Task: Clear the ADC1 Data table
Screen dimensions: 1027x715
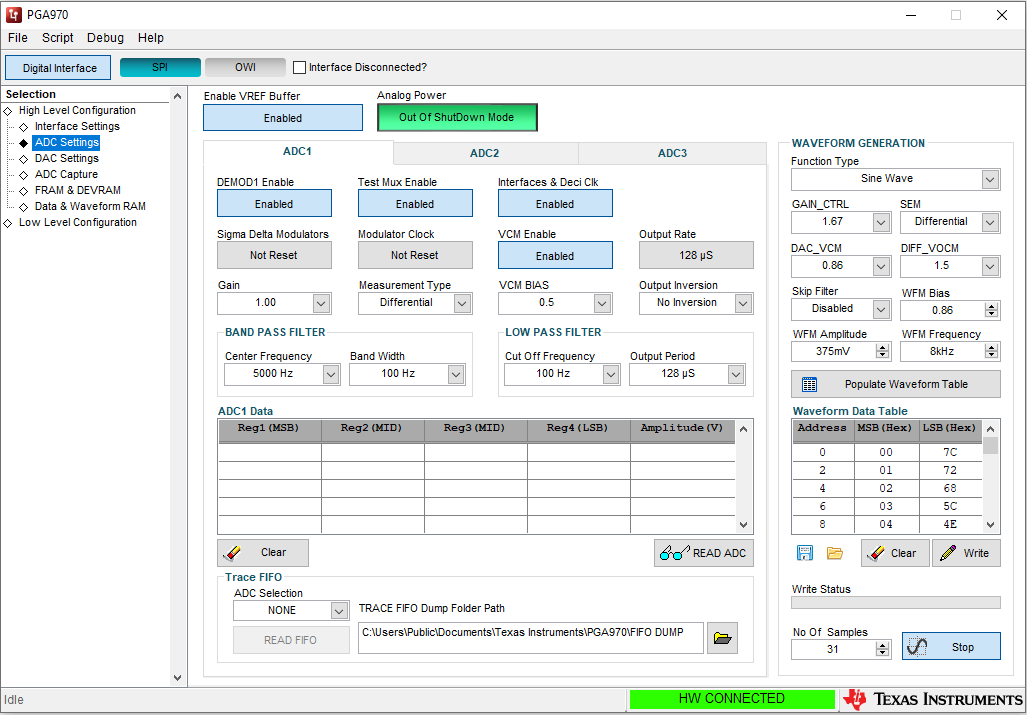Action: (x=263, y=553)
